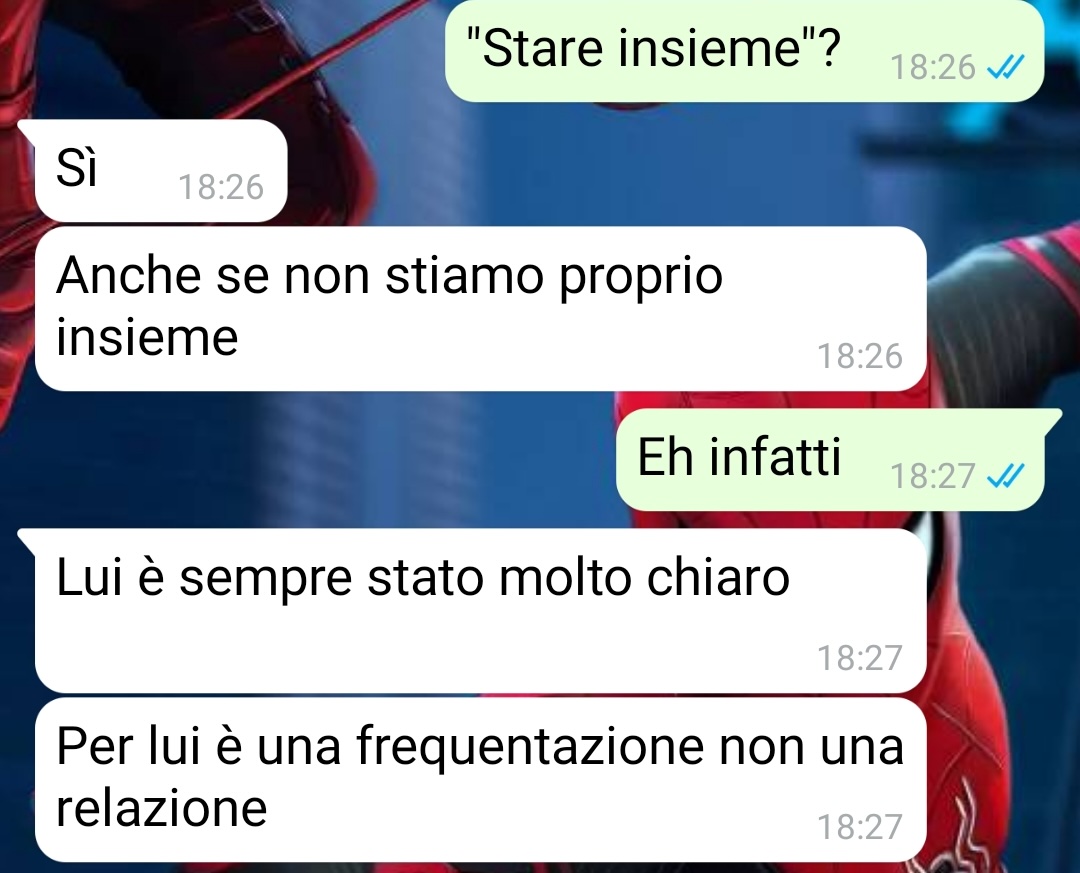Image resolution: width=1080 pixels, height=873 pixels.
Task: Click the word "Anche" at the message start
Action: pyautogui.click(x=129, y=275)
